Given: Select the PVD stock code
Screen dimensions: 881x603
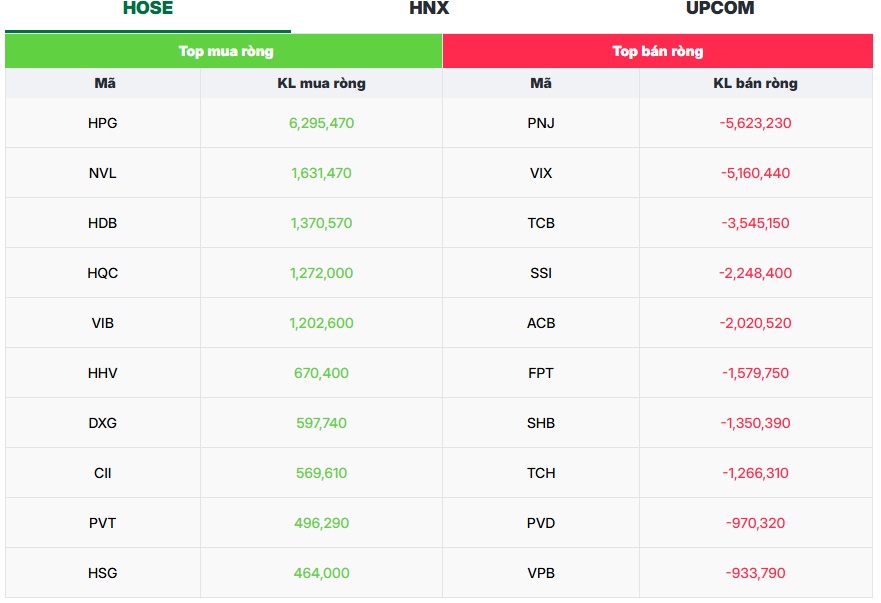Looking at the screenshot, I should pyautogui.click(x=541, y=523).
